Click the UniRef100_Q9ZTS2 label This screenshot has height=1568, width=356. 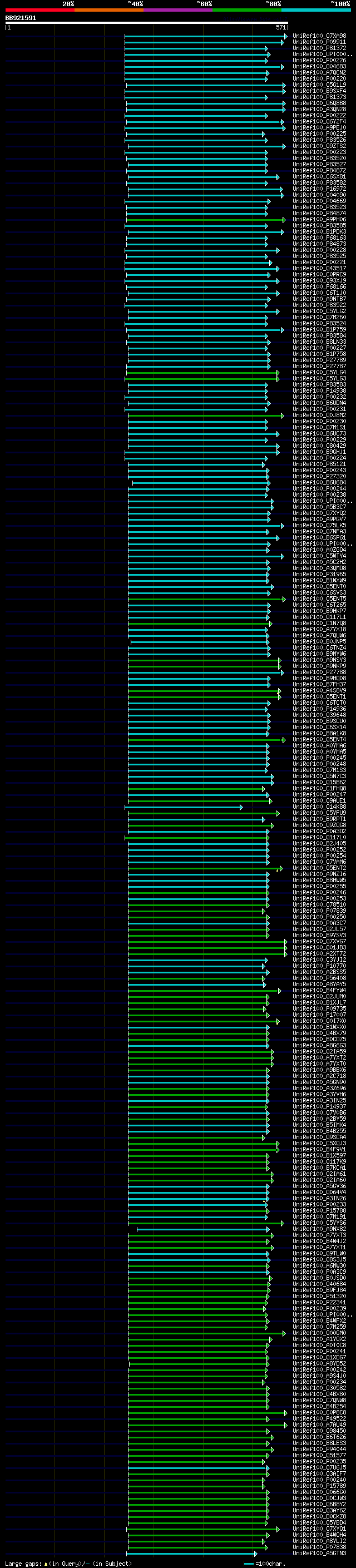click(319, 146)
